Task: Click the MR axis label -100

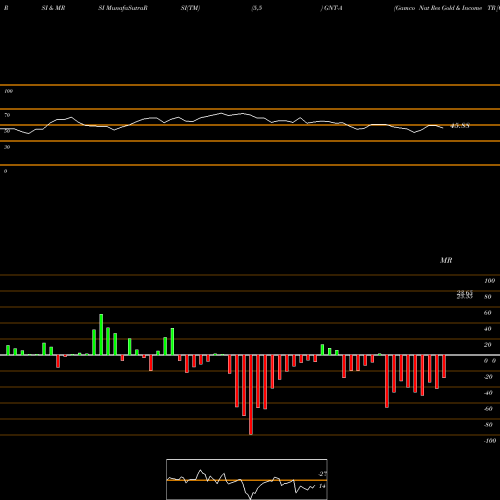Action: 489,441
